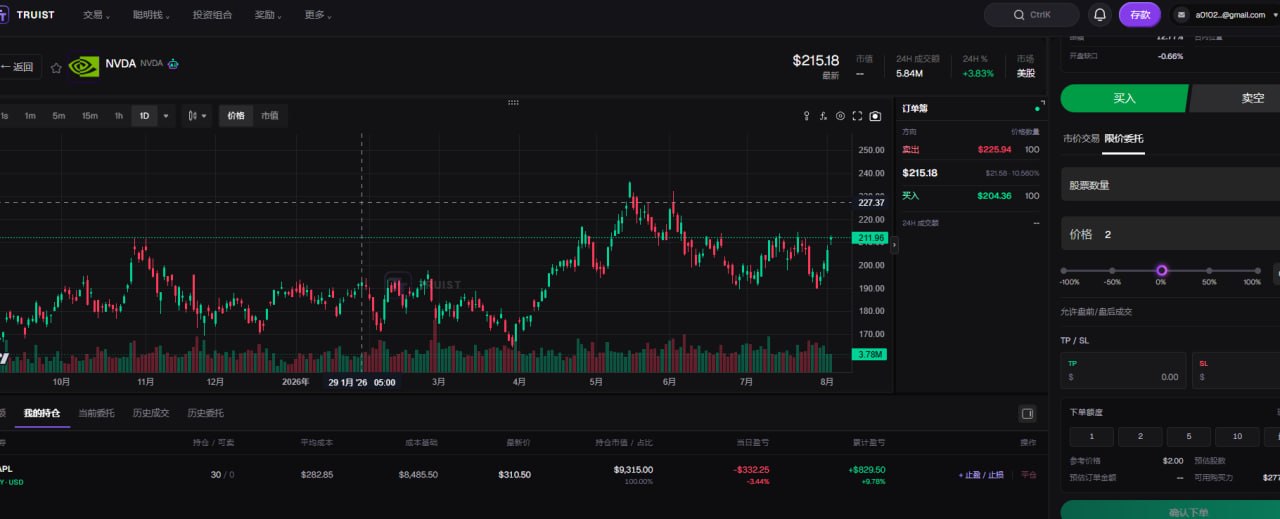The height and width of the screenshot is (519, 1280).
Task: Set percentage slider to 100%
Action: coord(1257,270)
